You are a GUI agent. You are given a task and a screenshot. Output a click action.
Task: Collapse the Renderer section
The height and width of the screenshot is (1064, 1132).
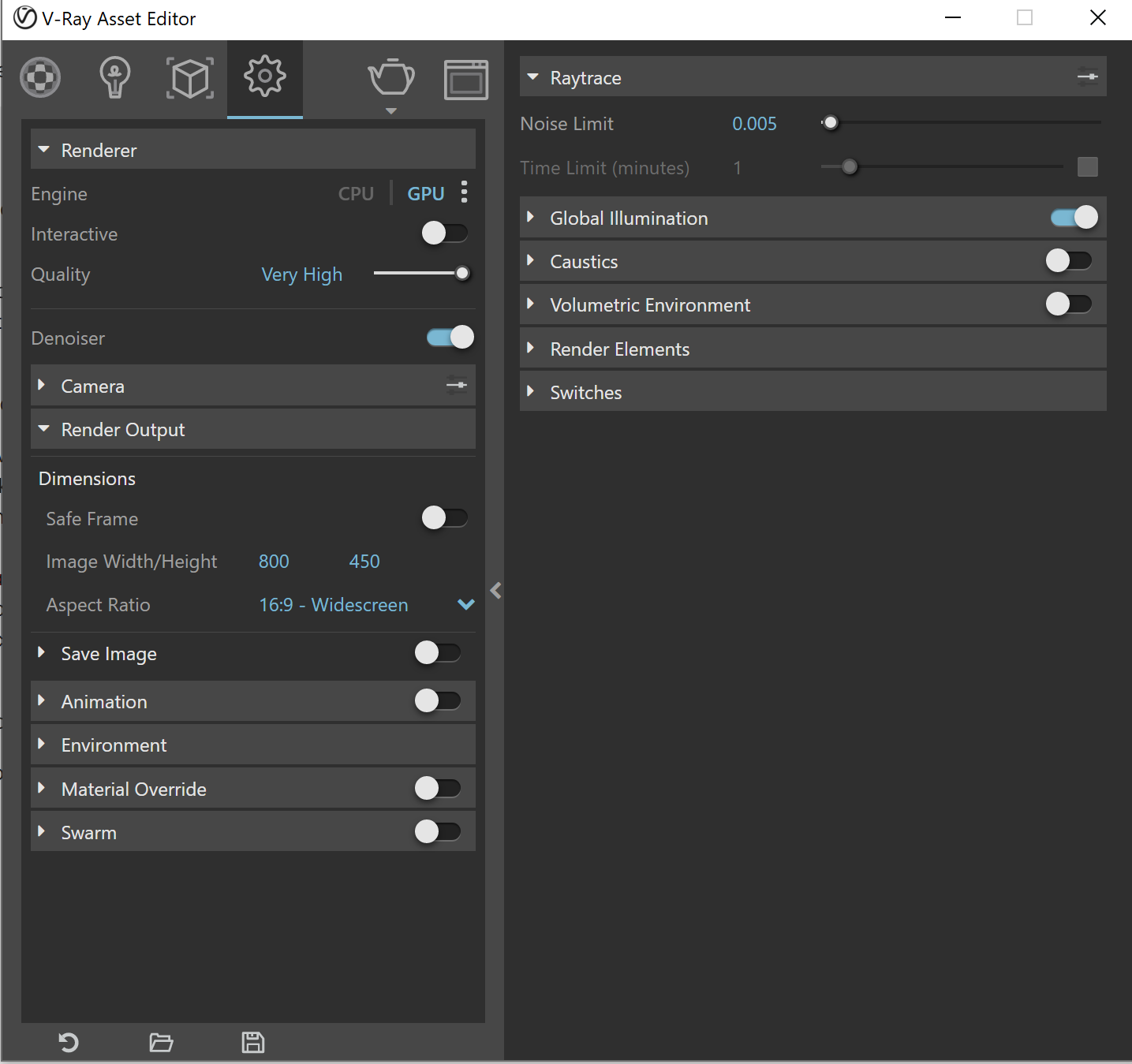click(44, 149)
